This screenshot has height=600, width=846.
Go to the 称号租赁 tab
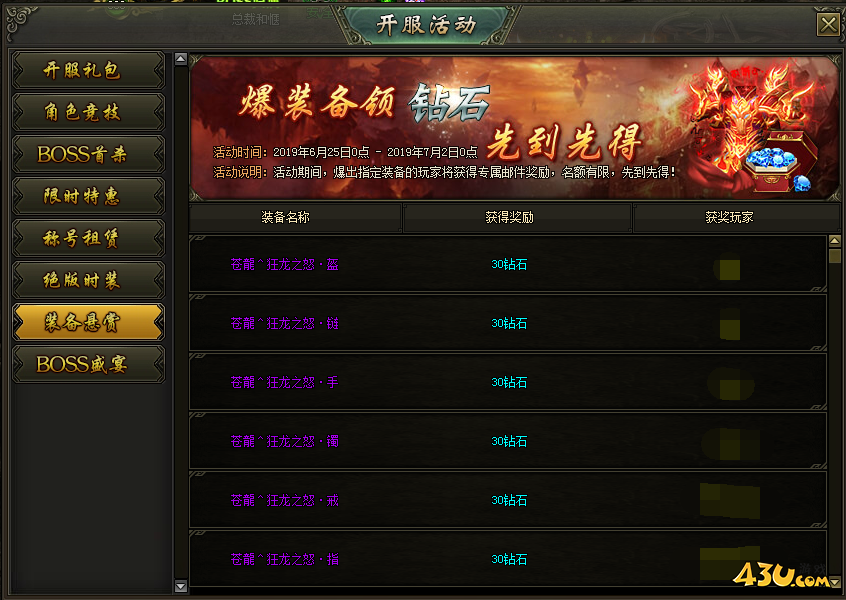click(x=88, y=238)
